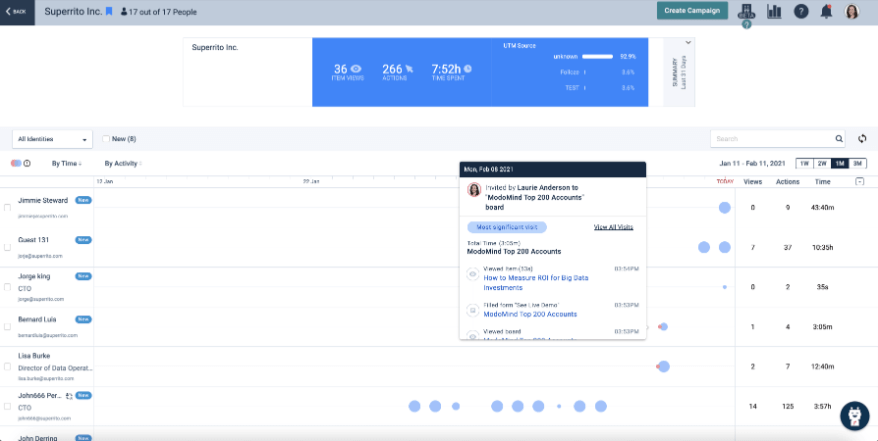Image resolution: width=878 pixels, height=441 pixels.
Task: Click the Summary Last 31 Days side tab
Action: [679, 73]
